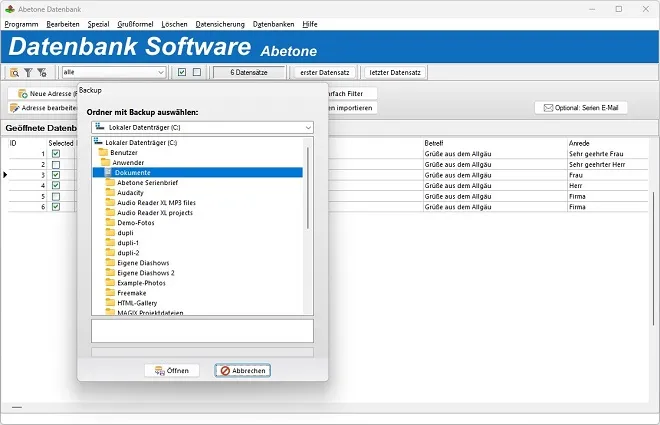Check Selected checkbox in row 5

coord(56,196)
